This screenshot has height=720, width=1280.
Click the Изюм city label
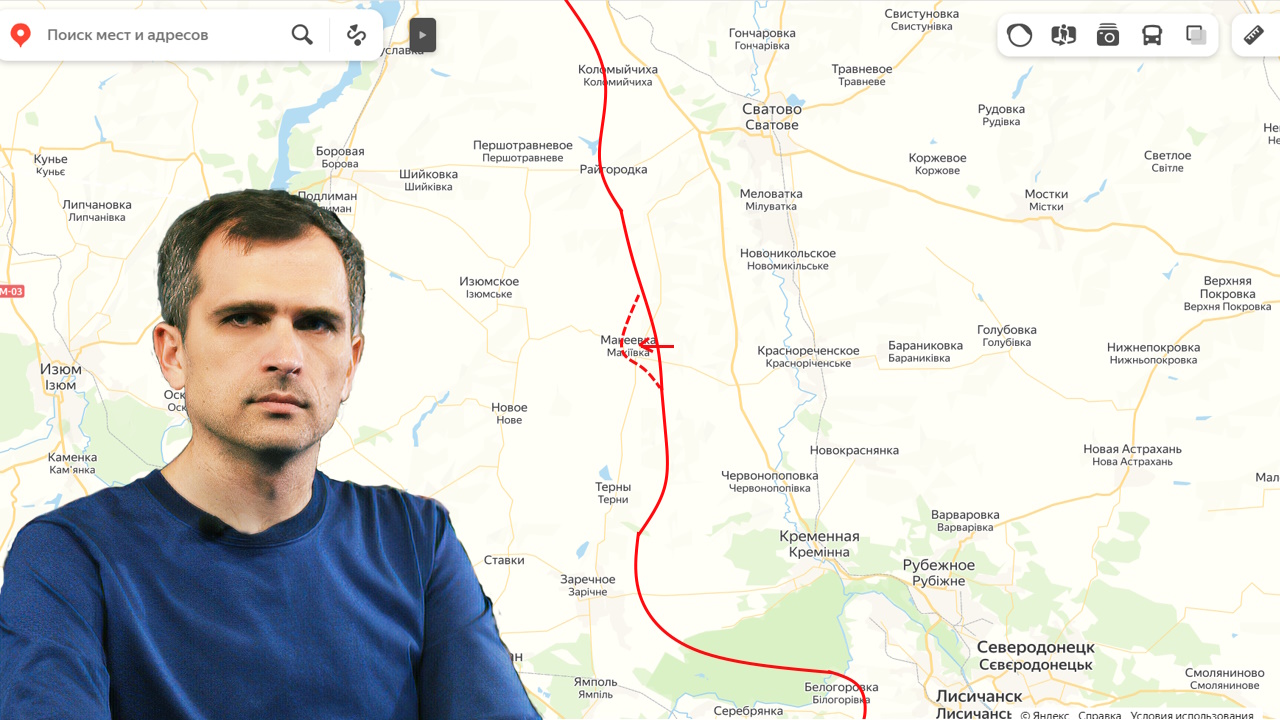(x=61, y=369)
